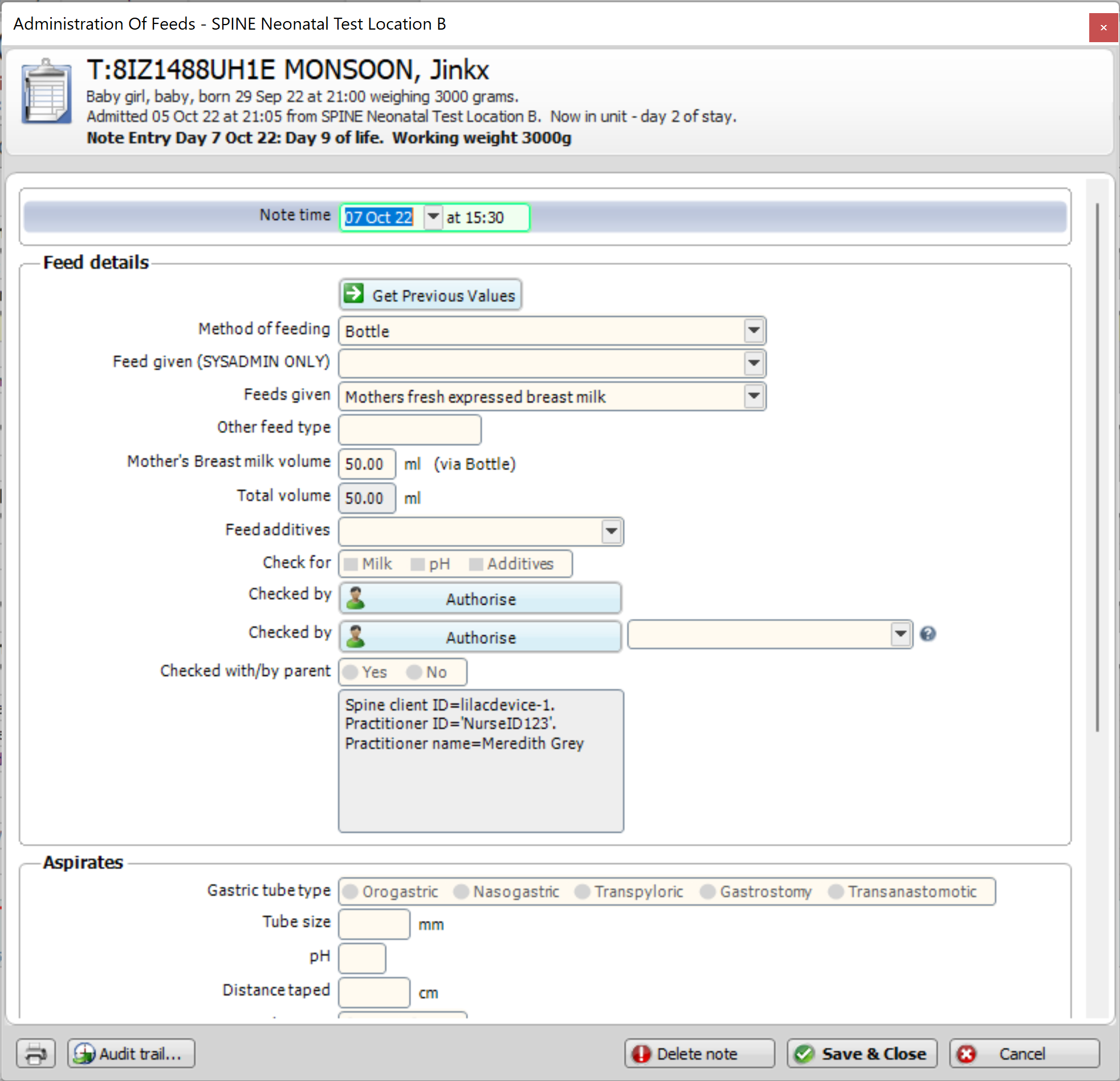Click the printer icon button
This screenshot has height=1081, width=1120.
click(36, 1053)
